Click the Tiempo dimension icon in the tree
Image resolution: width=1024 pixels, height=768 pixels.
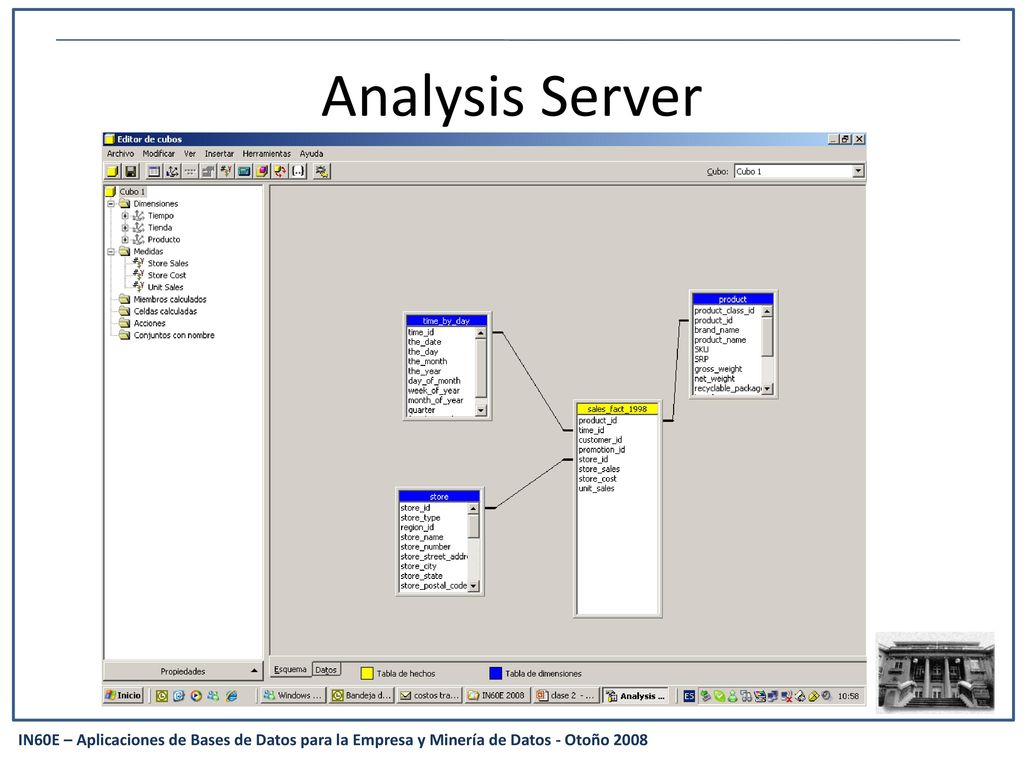click(x=138, y=216)
